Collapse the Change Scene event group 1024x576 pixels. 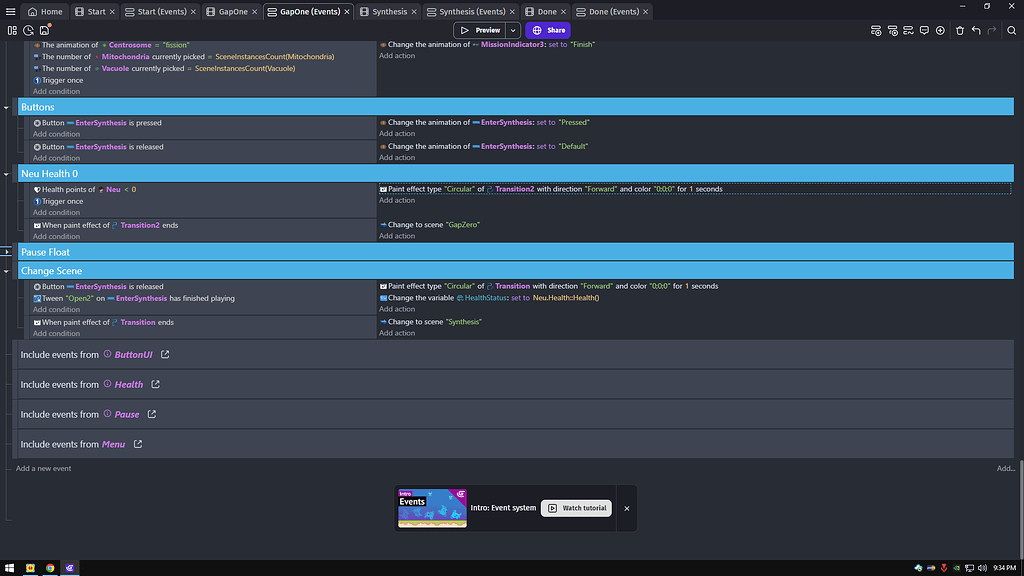click(x=7, y=271)
